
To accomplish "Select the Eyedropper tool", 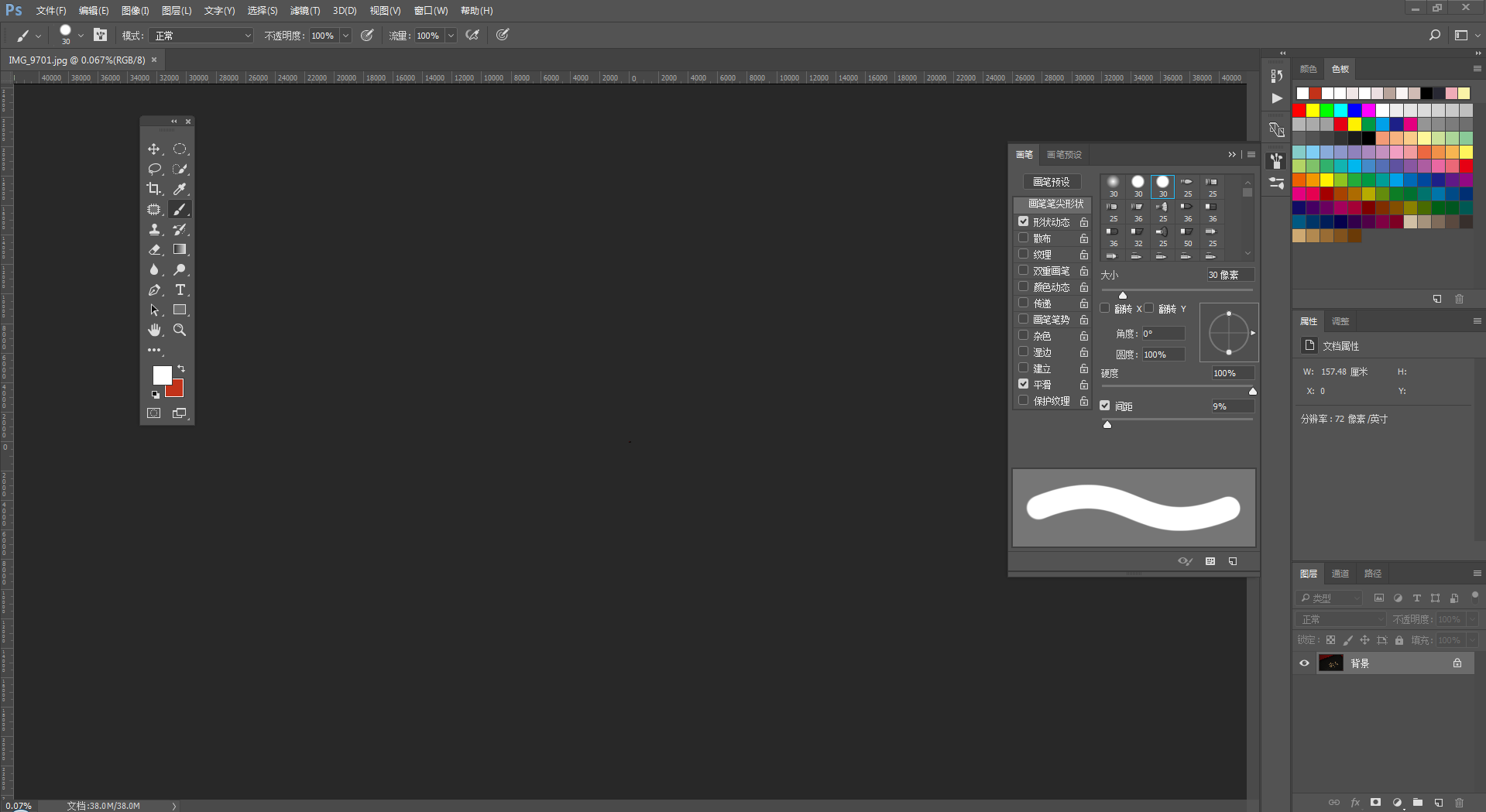I will (180, 189).
